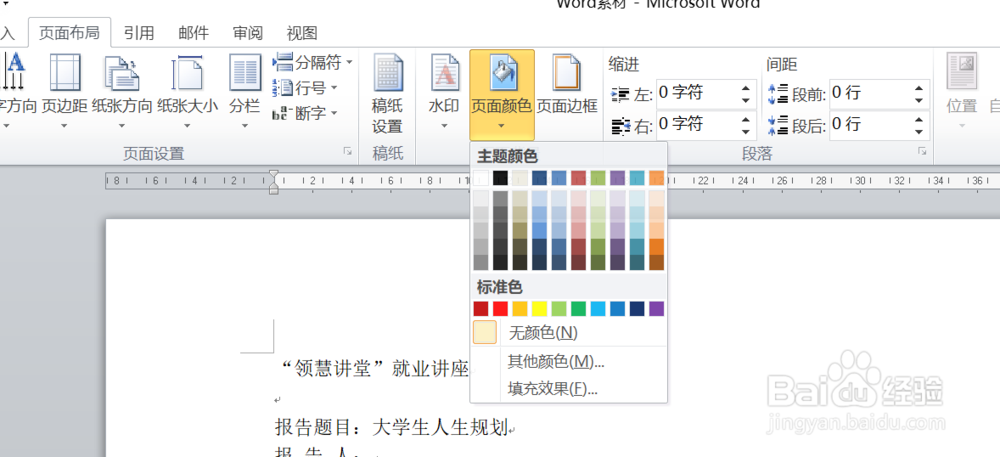Viewport: 1000px width, 457px height.
Task: Pick the green swatch under 标准色
Action: click(x=578, y=309)
